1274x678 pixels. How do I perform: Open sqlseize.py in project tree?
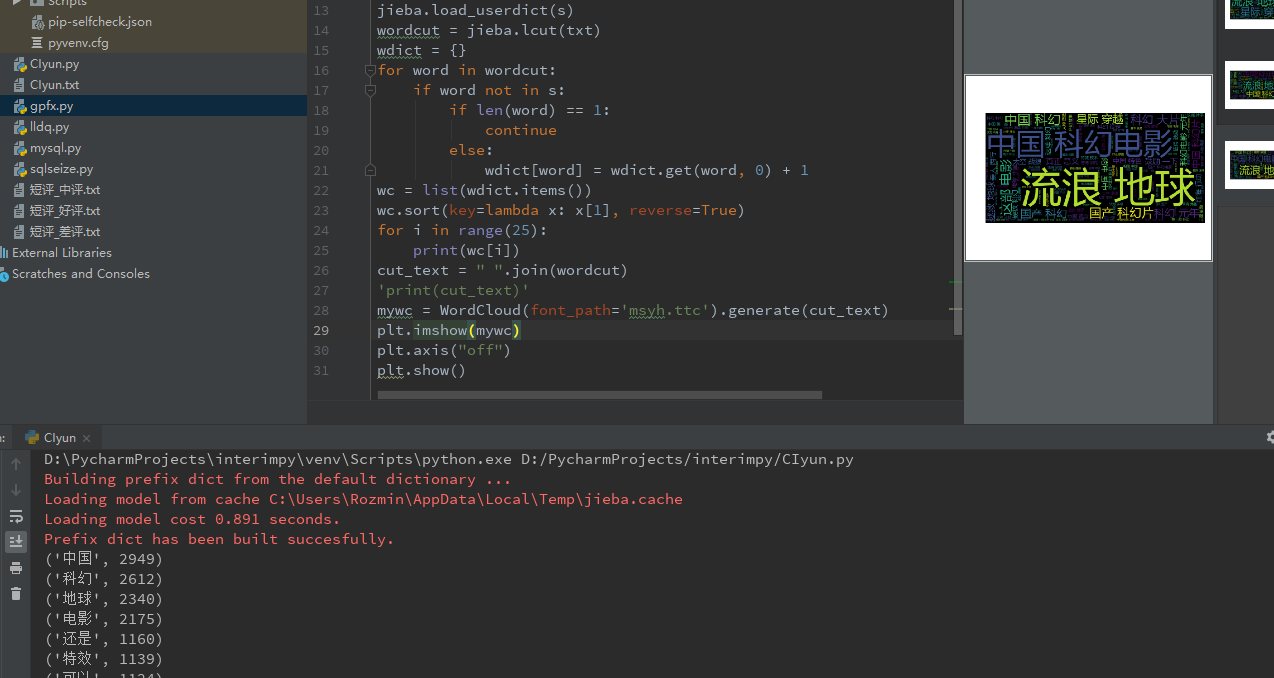(61, 169)
